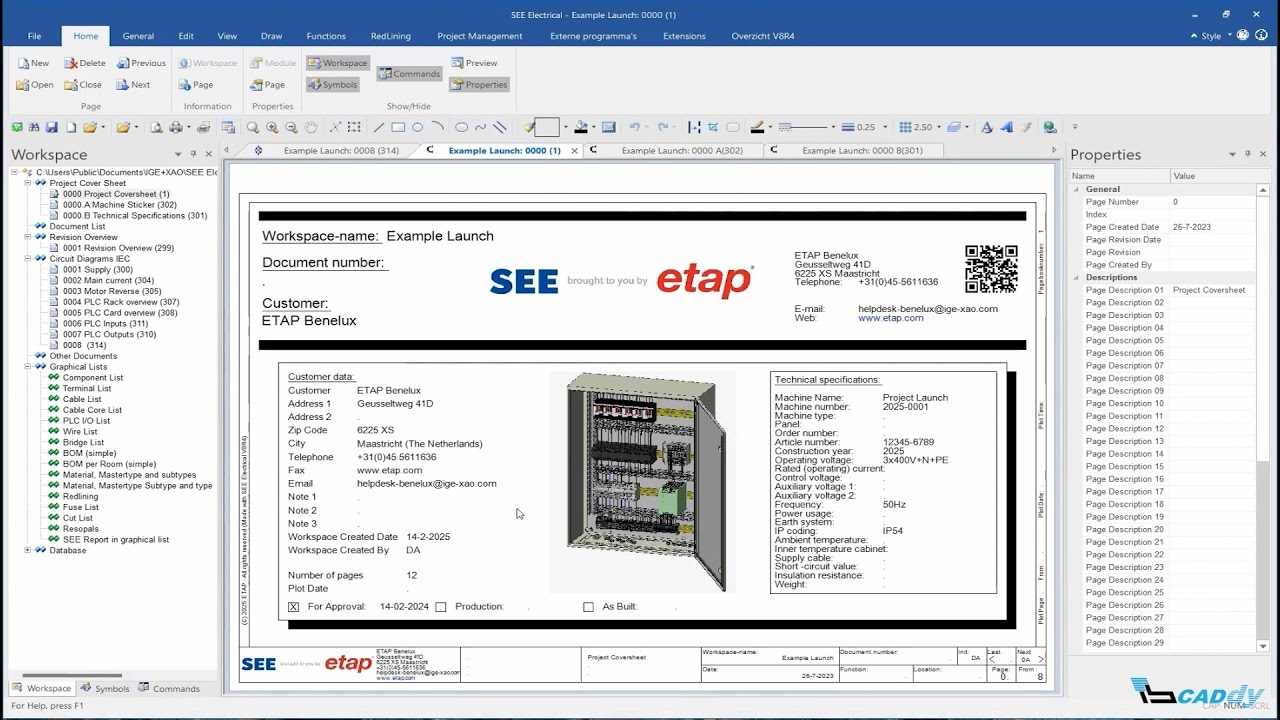
Task: Click the Zoom In magnifier icon
Action: click(272, 127)
